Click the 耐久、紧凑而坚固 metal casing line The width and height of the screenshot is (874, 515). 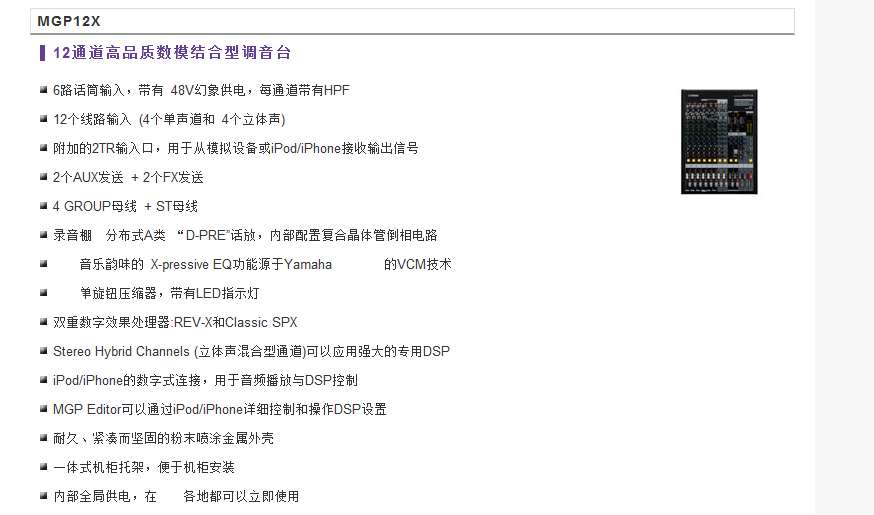[163, 438]
